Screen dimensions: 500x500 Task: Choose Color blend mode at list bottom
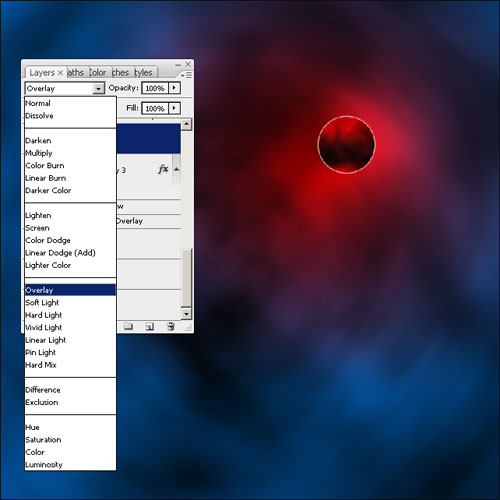pyautogui.click(x=70, y=452)
